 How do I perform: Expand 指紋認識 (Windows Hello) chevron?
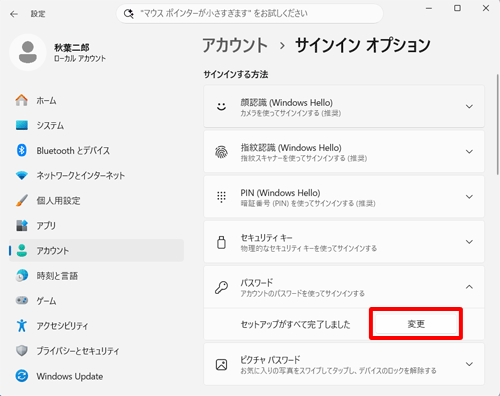click(x=469, y=152)
